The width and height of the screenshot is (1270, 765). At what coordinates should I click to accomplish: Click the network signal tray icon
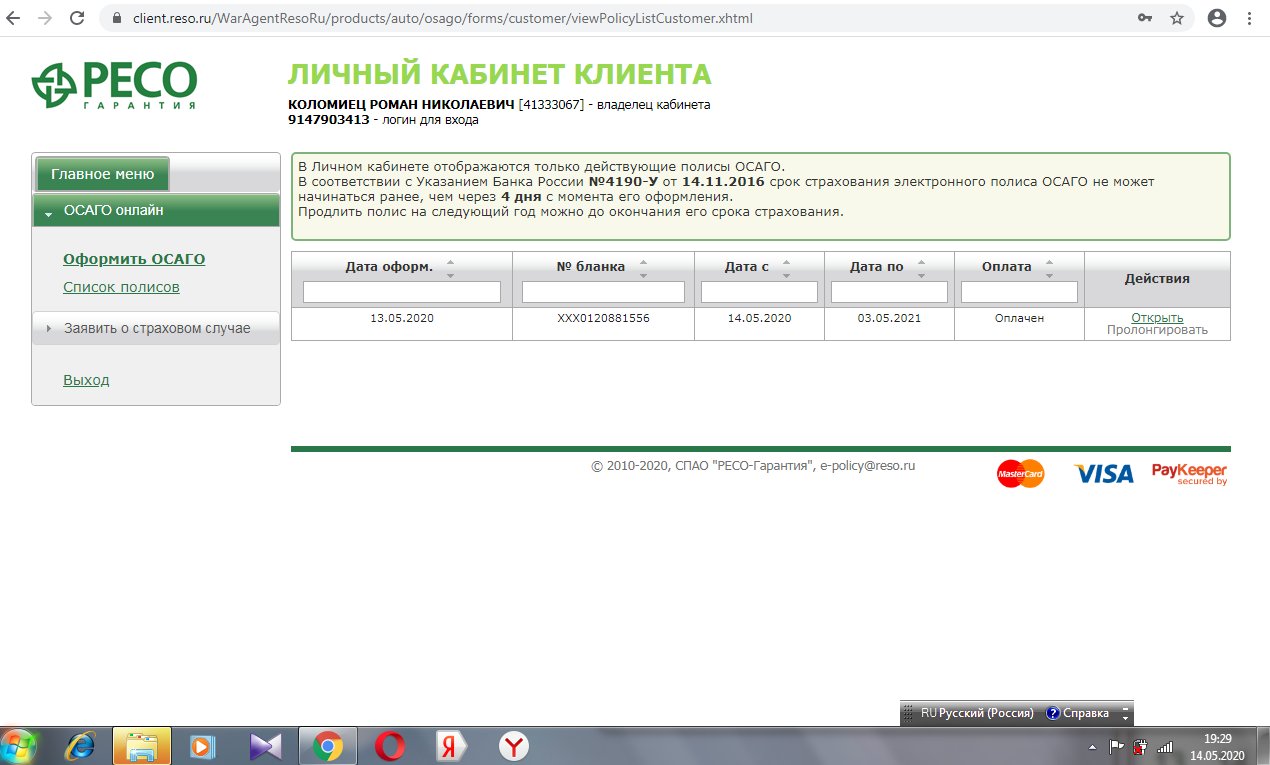pyautogui.click(x=1164, y=746)
